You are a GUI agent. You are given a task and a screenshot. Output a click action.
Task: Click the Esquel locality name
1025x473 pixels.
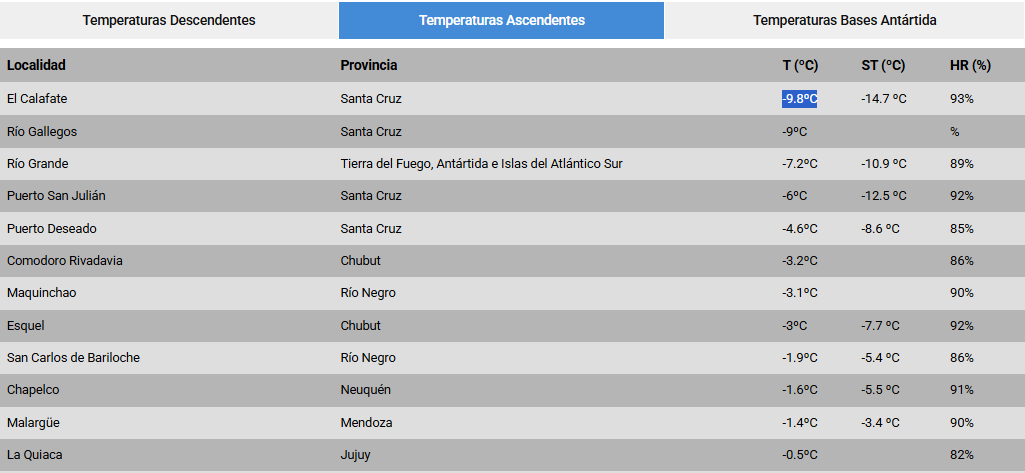coord(26,326)
